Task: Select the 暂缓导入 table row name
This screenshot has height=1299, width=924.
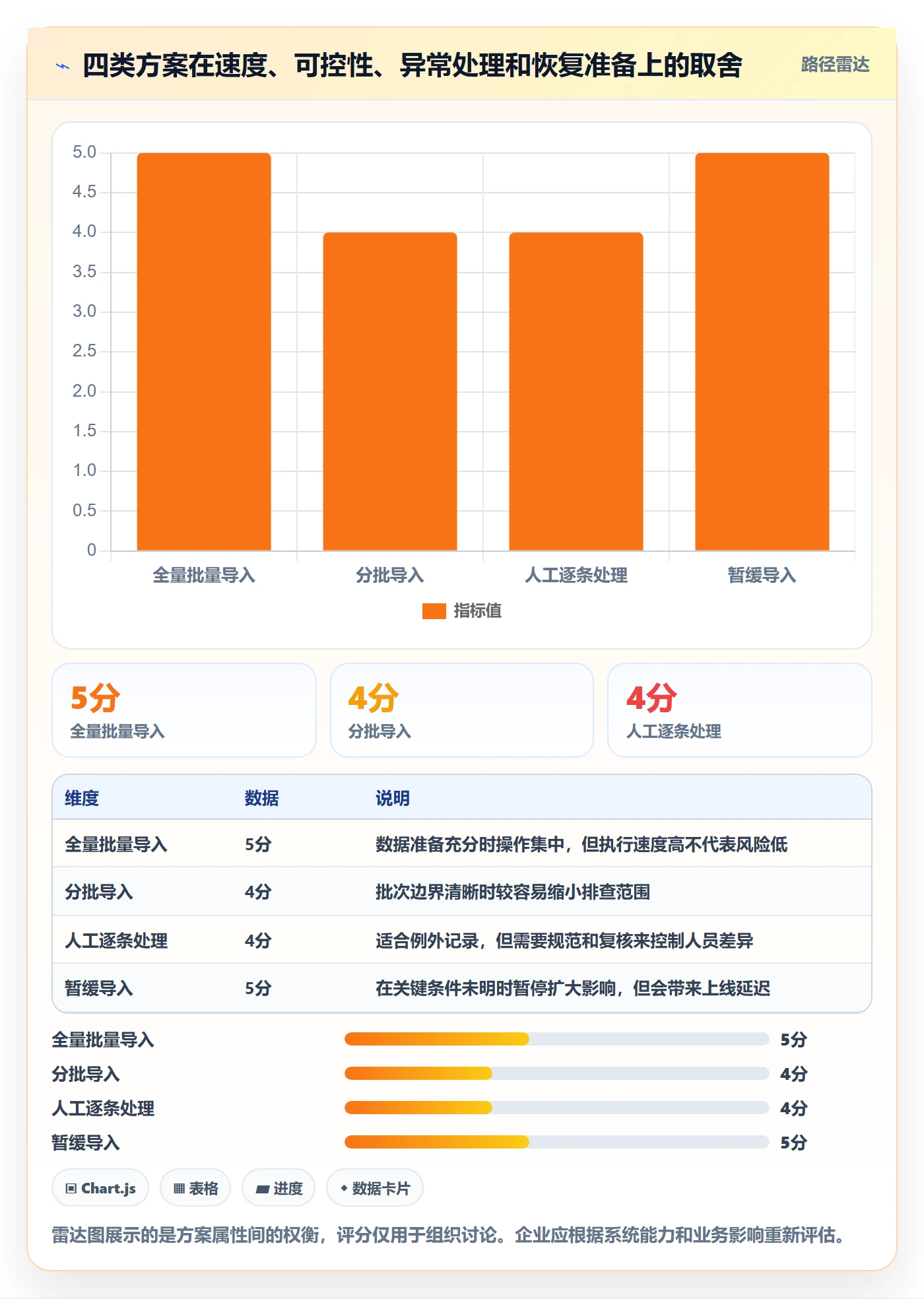Action: [99, 988]
